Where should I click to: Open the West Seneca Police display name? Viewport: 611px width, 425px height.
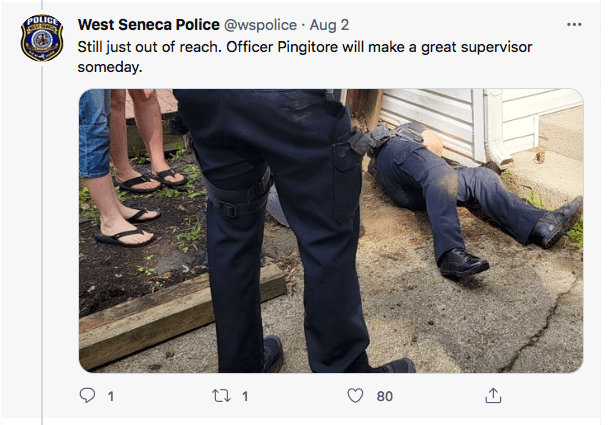148,25
